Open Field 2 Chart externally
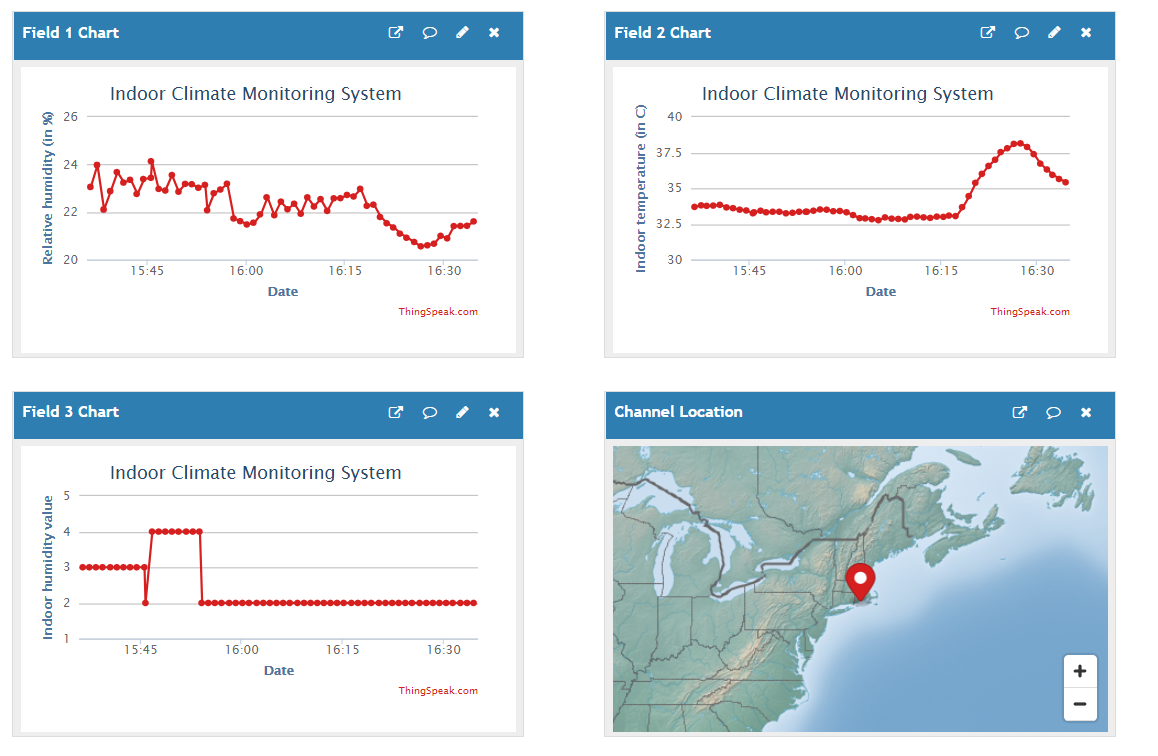 pos(987,32)
